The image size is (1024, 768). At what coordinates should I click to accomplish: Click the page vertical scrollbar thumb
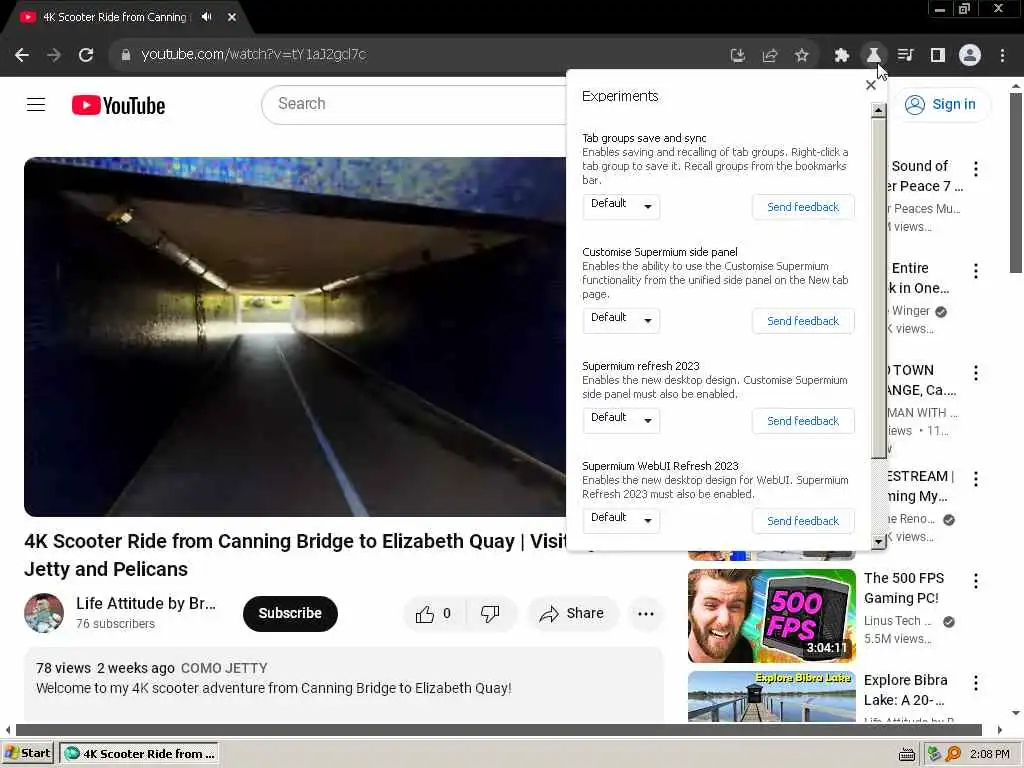[1016, 183]
